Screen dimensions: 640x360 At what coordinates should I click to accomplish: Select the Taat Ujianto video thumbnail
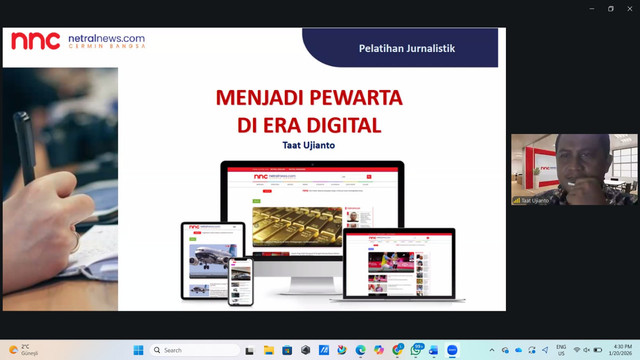pos(574,169)
